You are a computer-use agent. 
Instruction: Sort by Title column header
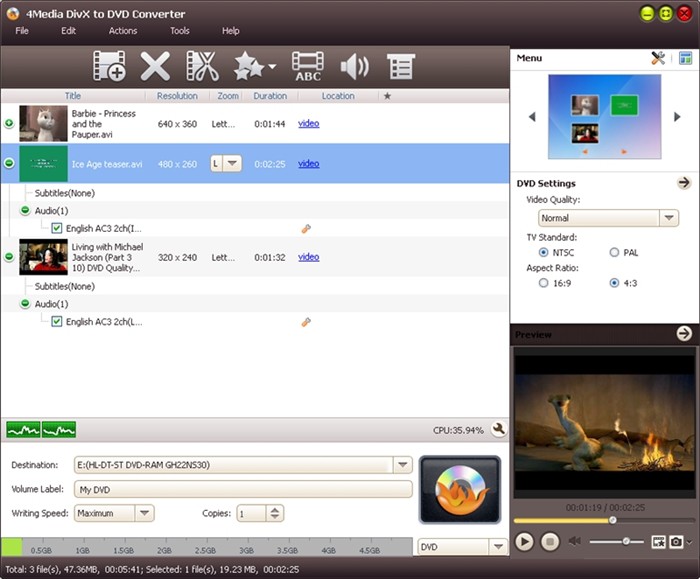click(73, 96)
